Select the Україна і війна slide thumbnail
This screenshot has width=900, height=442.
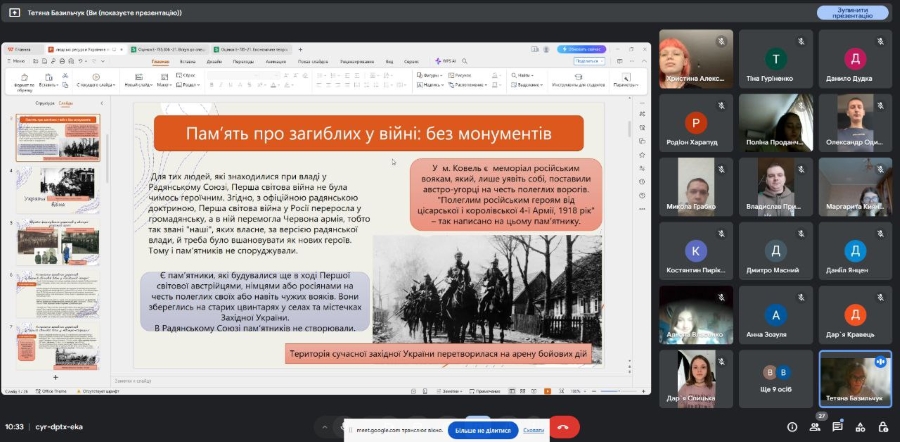pyautogui.click(x=57, y=190)
